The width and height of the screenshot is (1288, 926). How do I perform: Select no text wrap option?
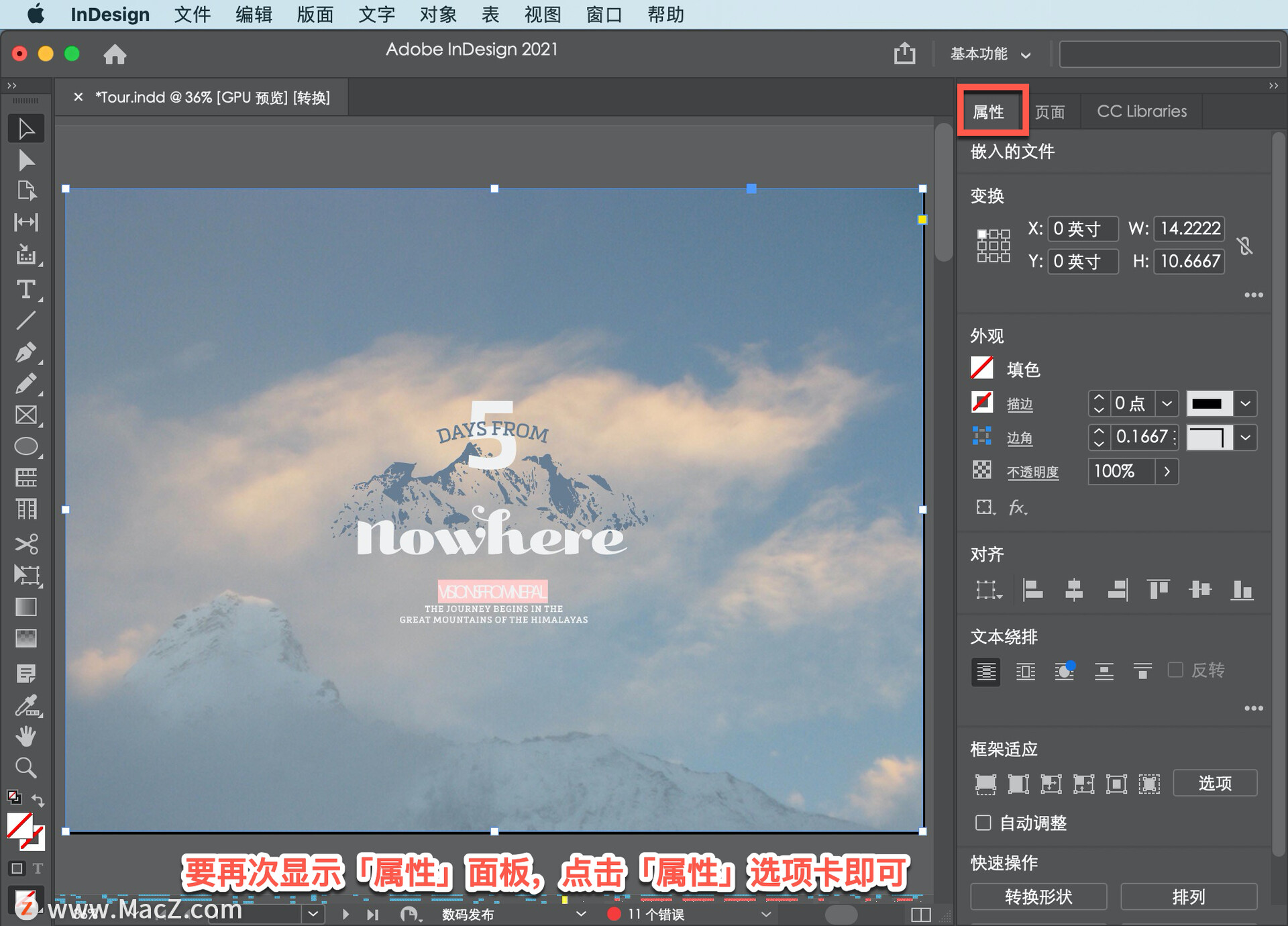[985, 671]
